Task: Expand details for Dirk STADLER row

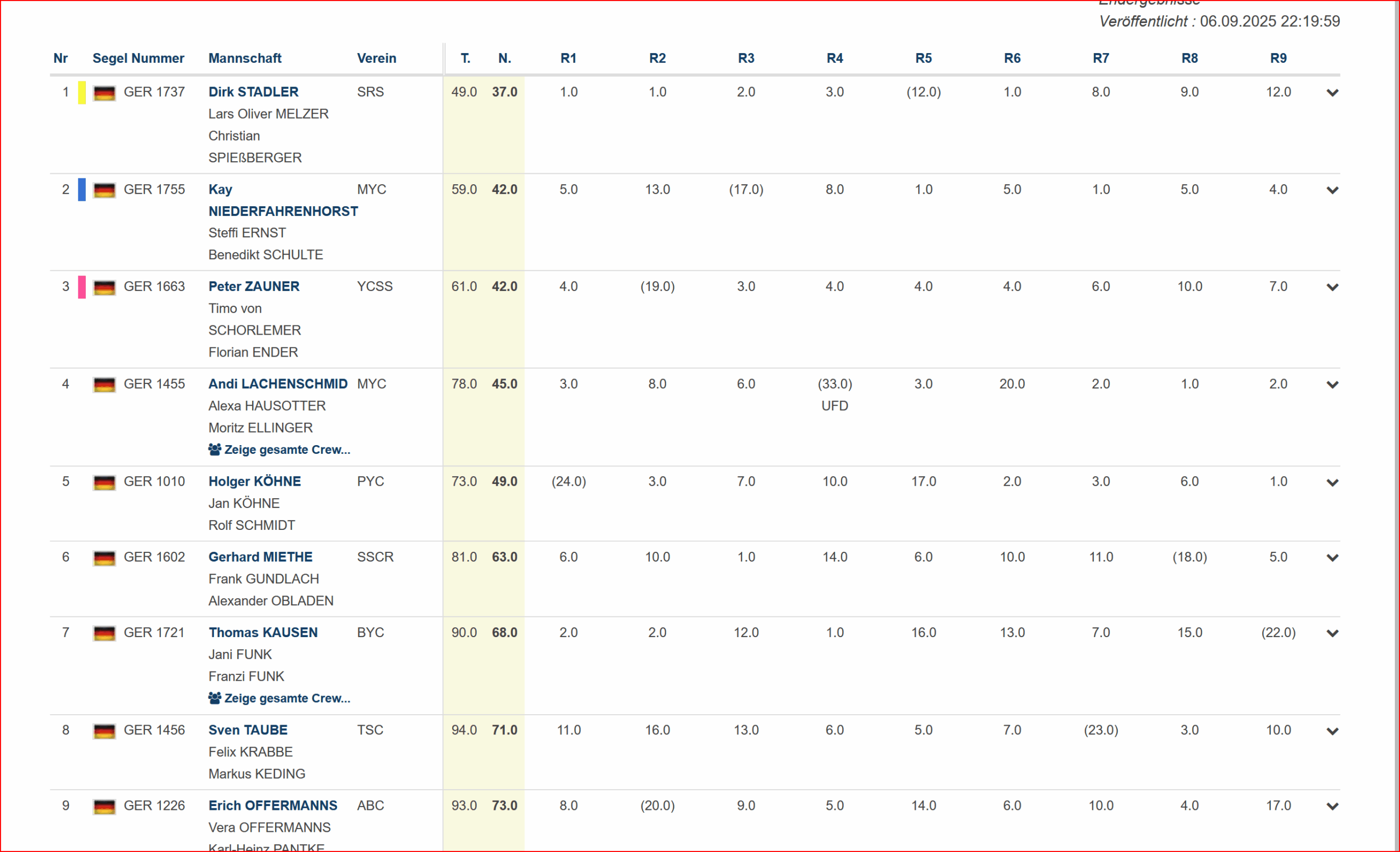Action: [x=1332, y=92]
